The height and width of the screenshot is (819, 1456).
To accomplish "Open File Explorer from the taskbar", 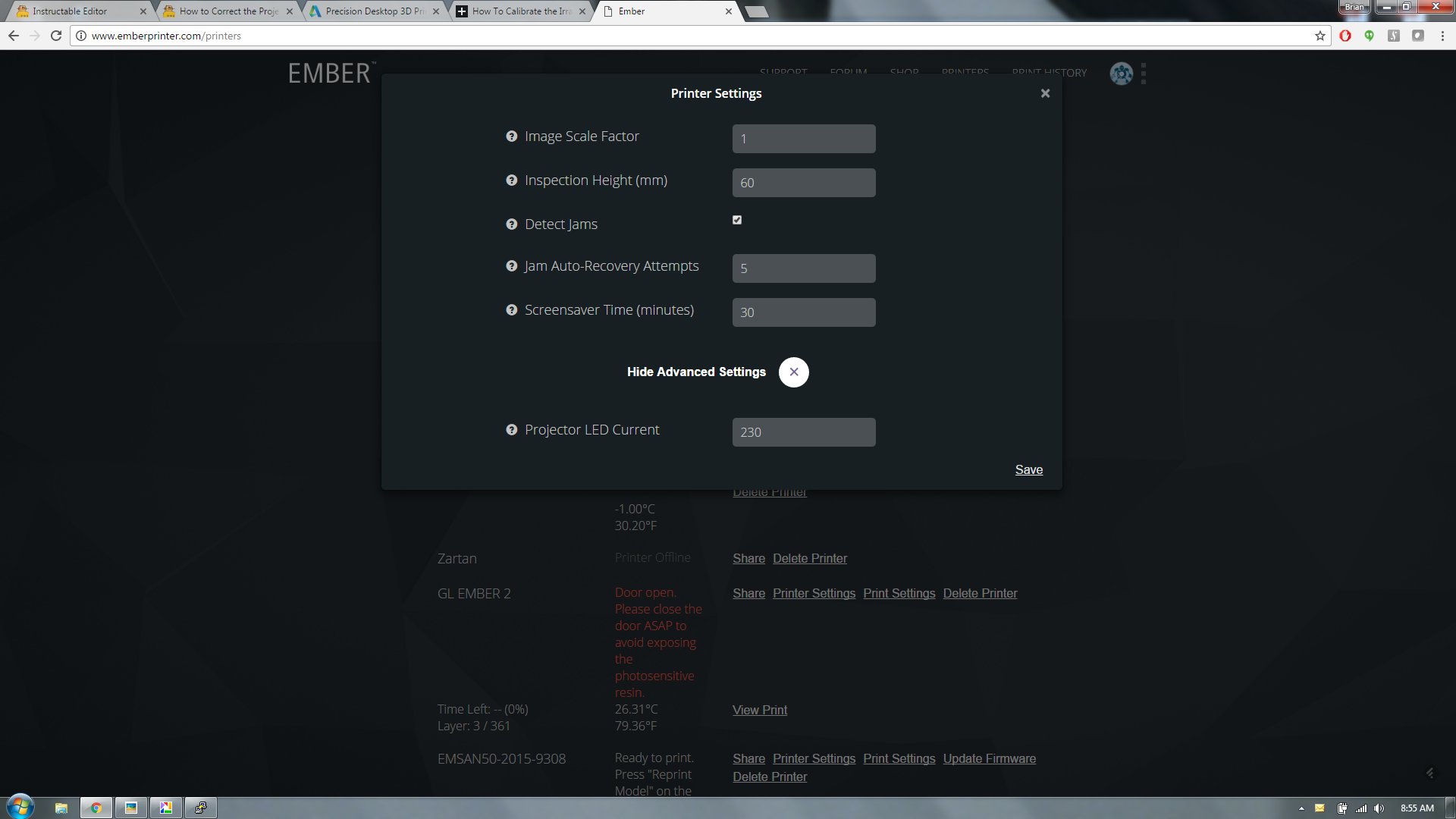I will [61, 808].
